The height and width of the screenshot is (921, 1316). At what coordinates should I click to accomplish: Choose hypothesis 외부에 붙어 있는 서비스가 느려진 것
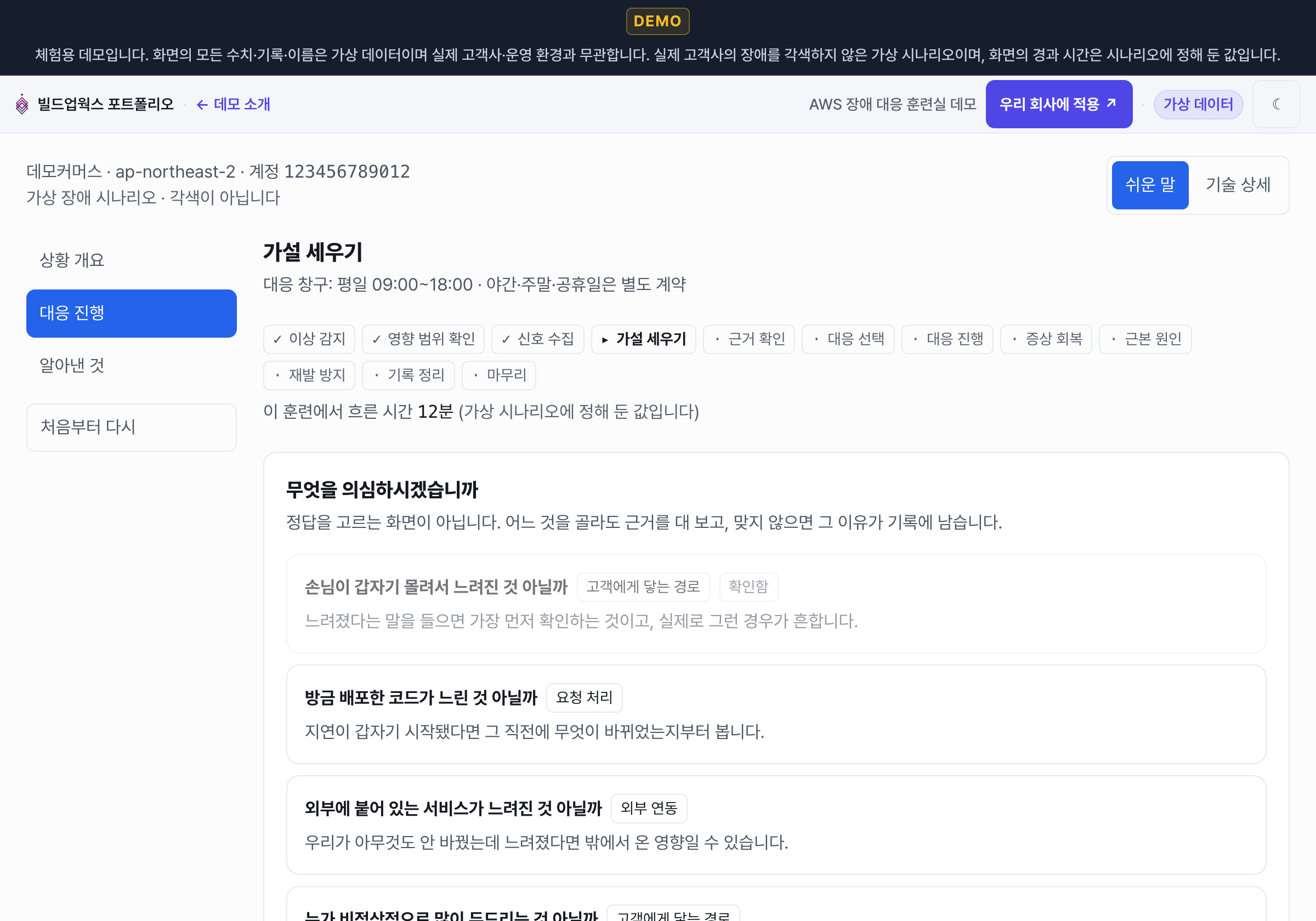pyautogui.click(x=776, y=825)
